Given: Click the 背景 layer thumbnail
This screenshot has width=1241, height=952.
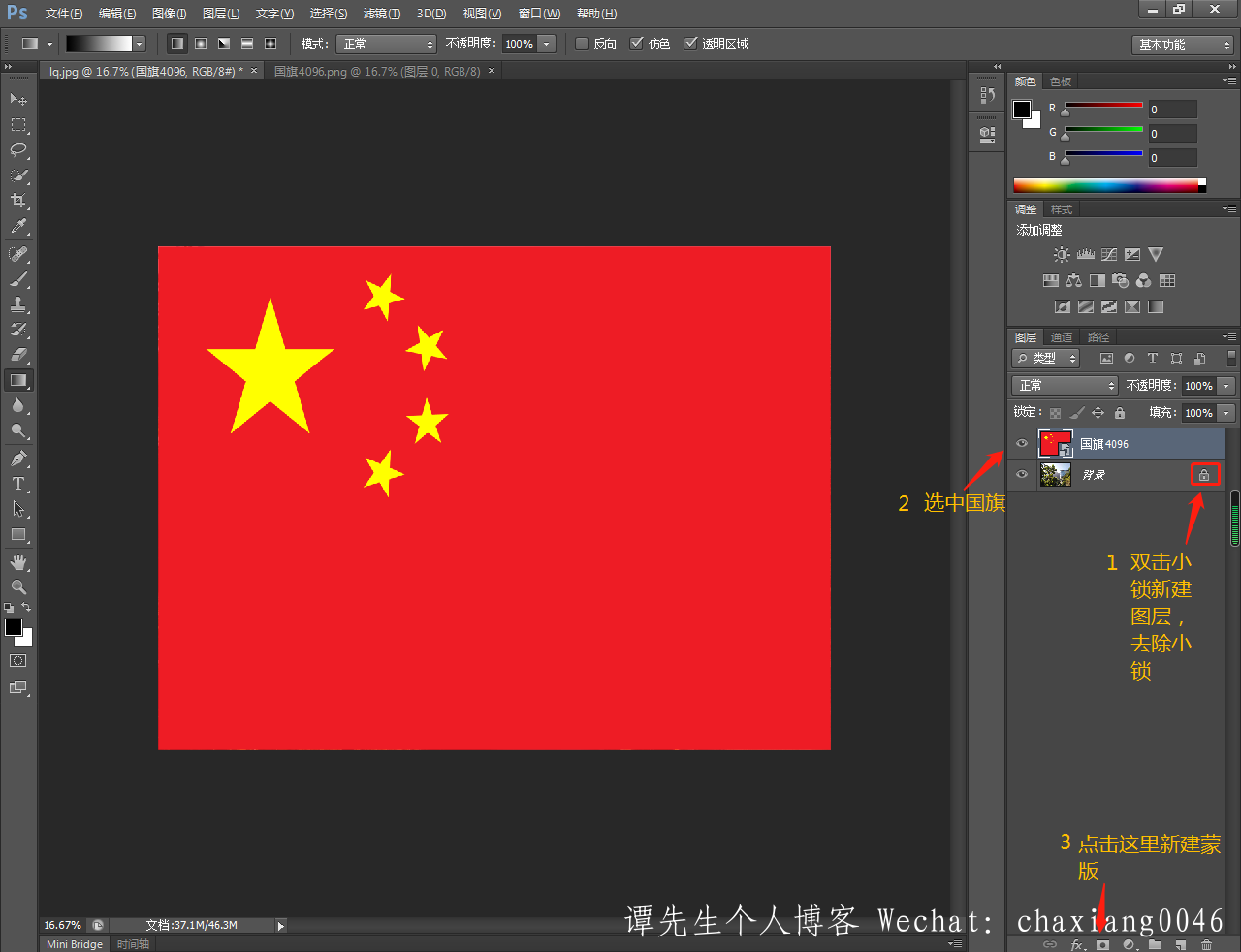Looking at the screenshot, I should point(1055,475).
